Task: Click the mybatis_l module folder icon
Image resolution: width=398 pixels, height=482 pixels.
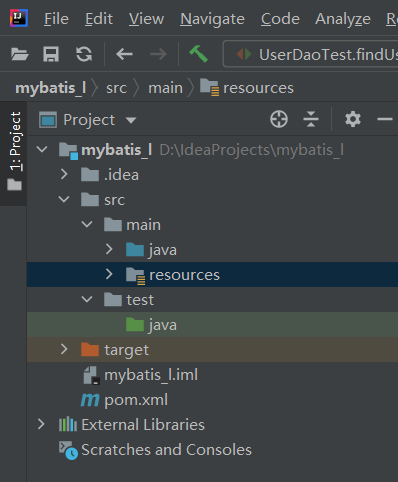Action: coord(69,151)
